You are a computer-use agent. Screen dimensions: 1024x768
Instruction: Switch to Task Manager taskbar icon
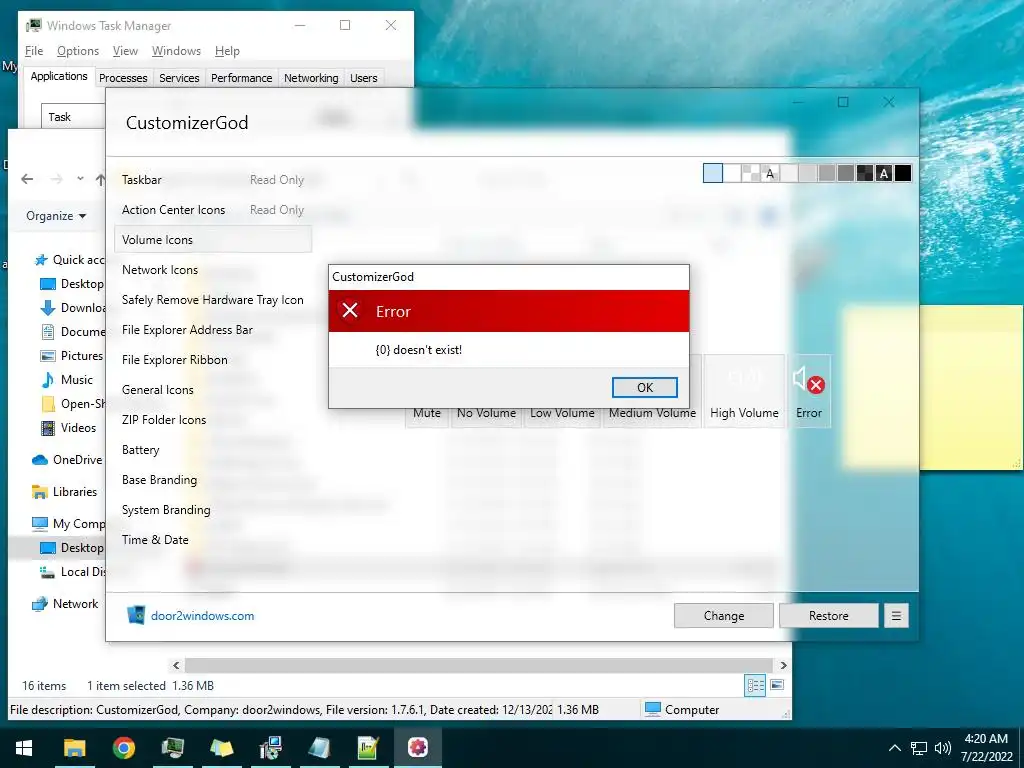(172, 748)
